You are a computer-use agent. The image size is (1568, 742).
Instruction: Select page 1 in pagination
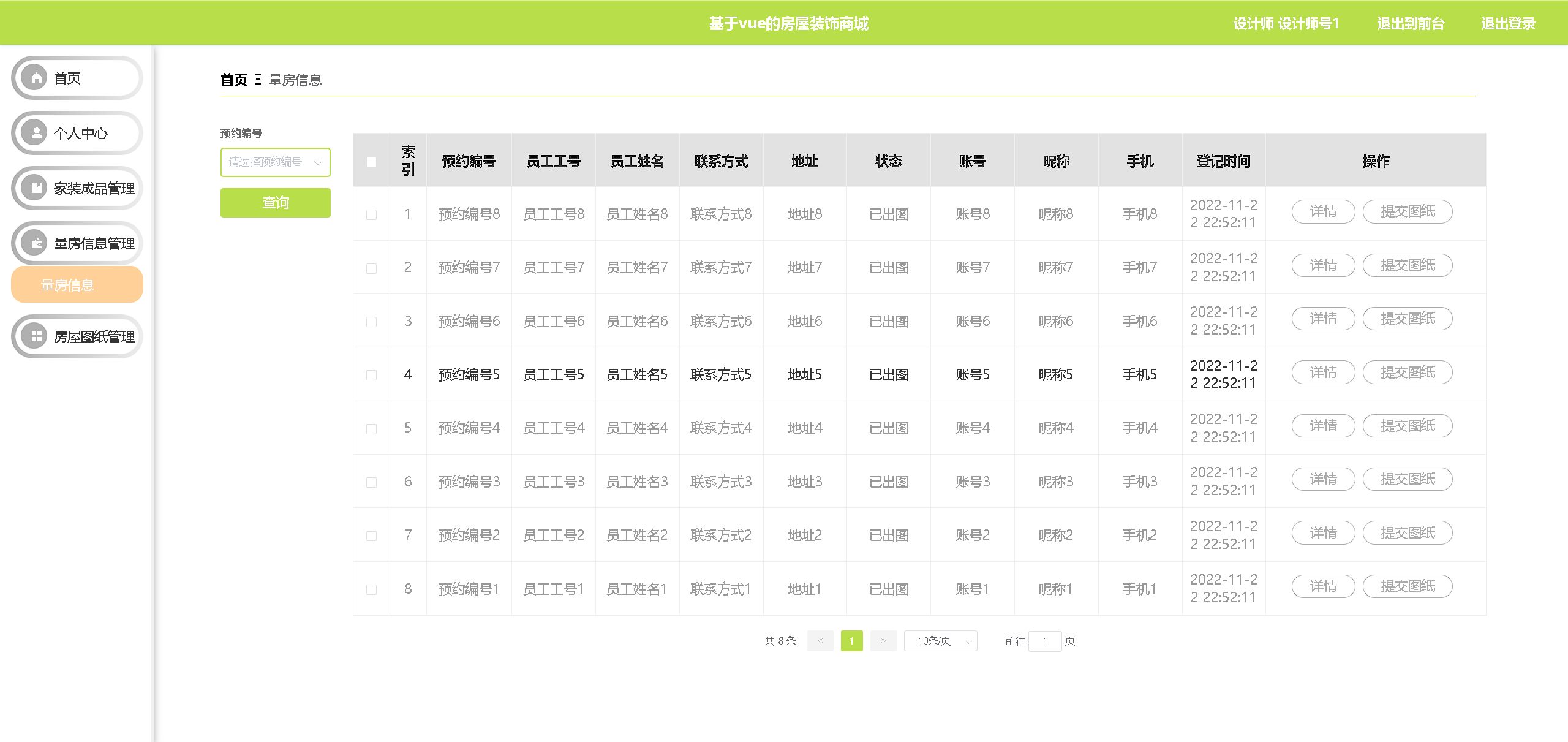(851, 641)
